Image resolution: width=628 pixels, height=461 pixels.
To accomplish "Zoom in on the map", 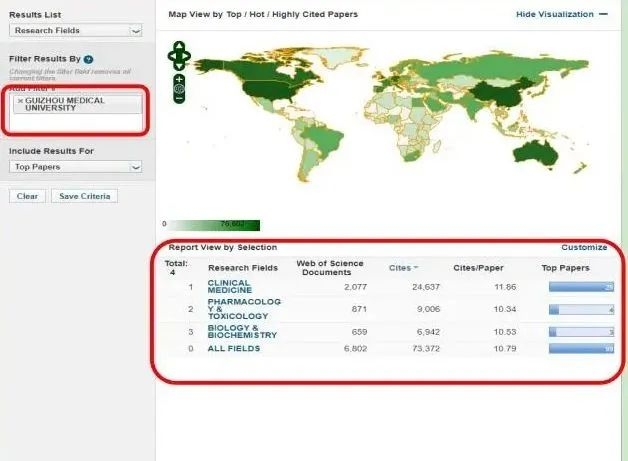I will [x=179, y=79].
